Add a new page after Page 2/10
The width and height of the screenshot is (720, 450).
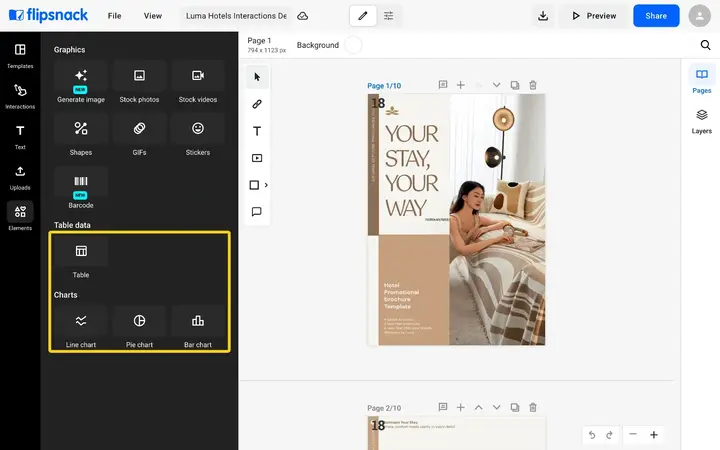click(461, 407)
